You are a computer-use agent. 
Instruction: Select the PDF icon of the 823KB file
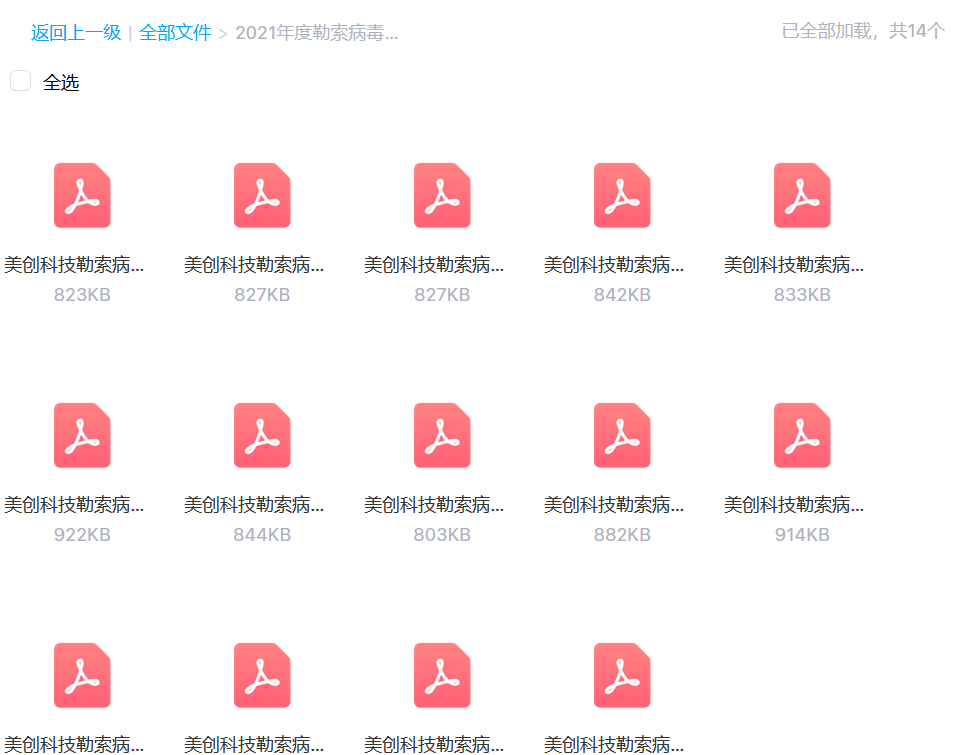(x=82, y=195)
